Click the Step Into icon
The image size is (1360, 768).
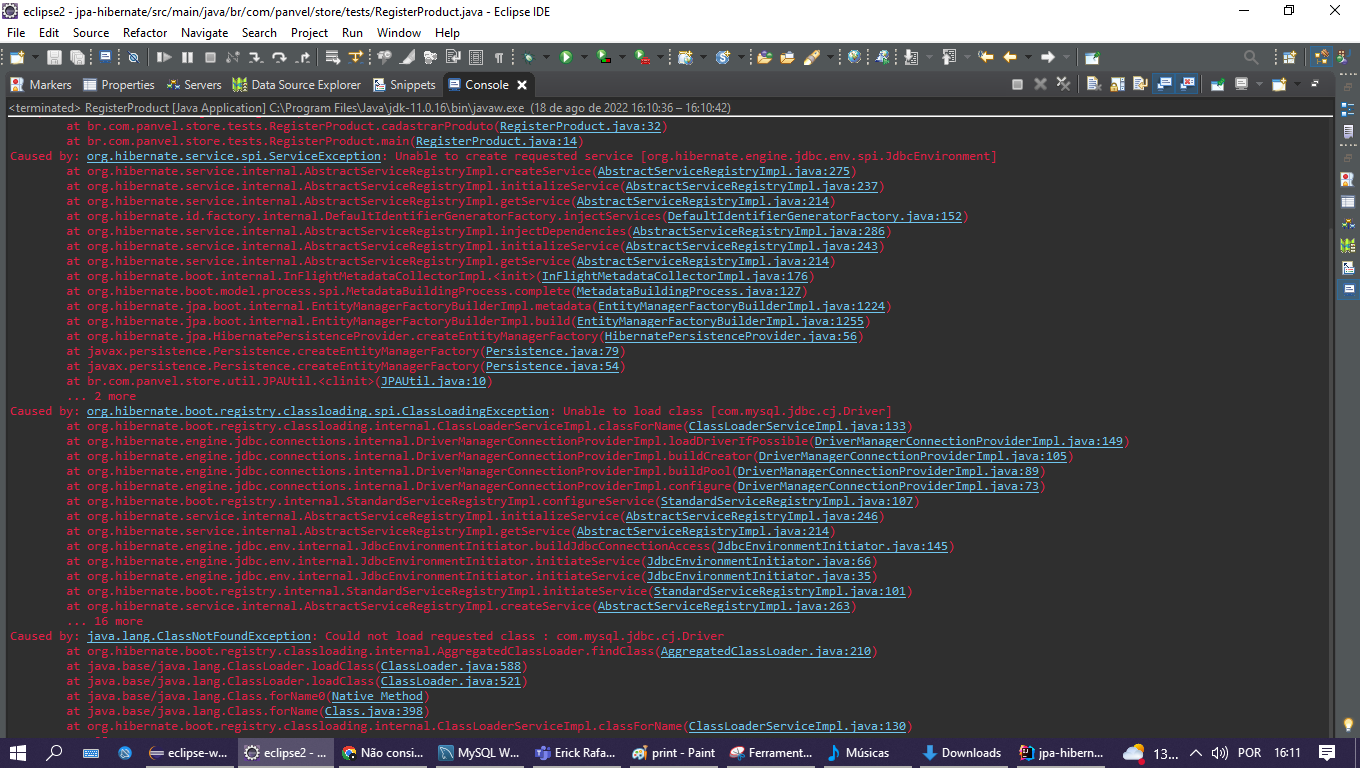click(x=256, y=57)
